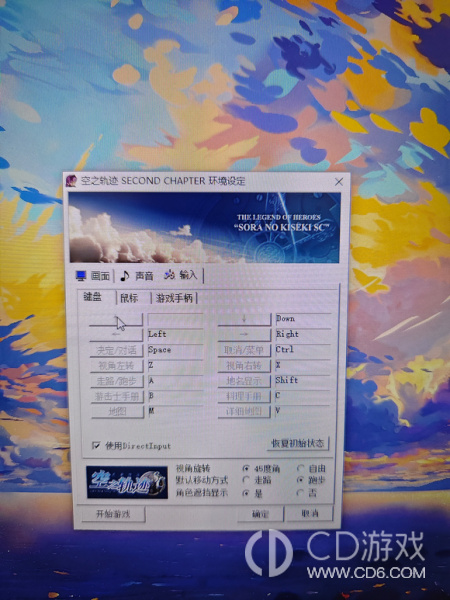
Task: Select the 自由 rotation radio option
Action: (x=301, y=468)
